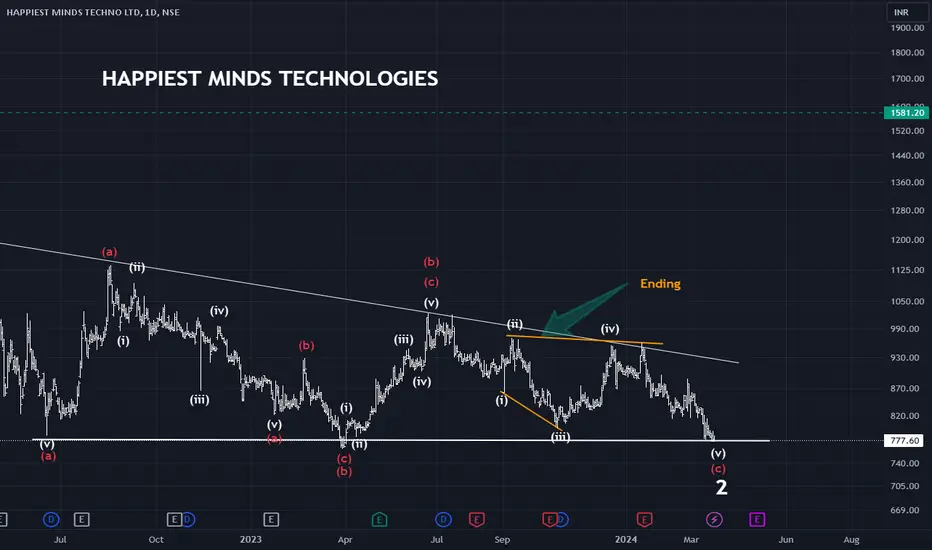
Task: Click the Jun label on time axis
Action: (786, 540)
